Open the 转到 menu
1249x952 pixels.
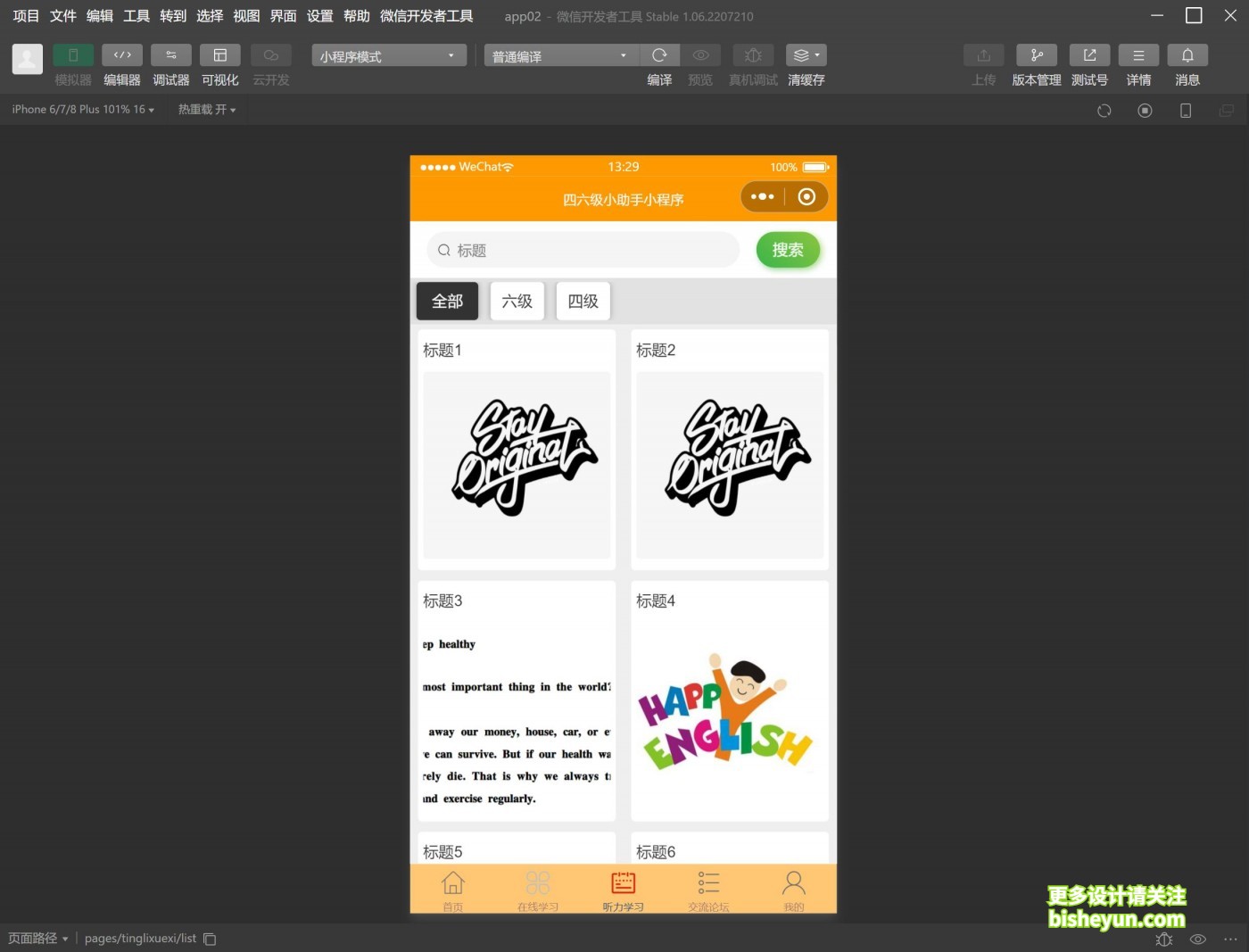(x=173, y=16)
